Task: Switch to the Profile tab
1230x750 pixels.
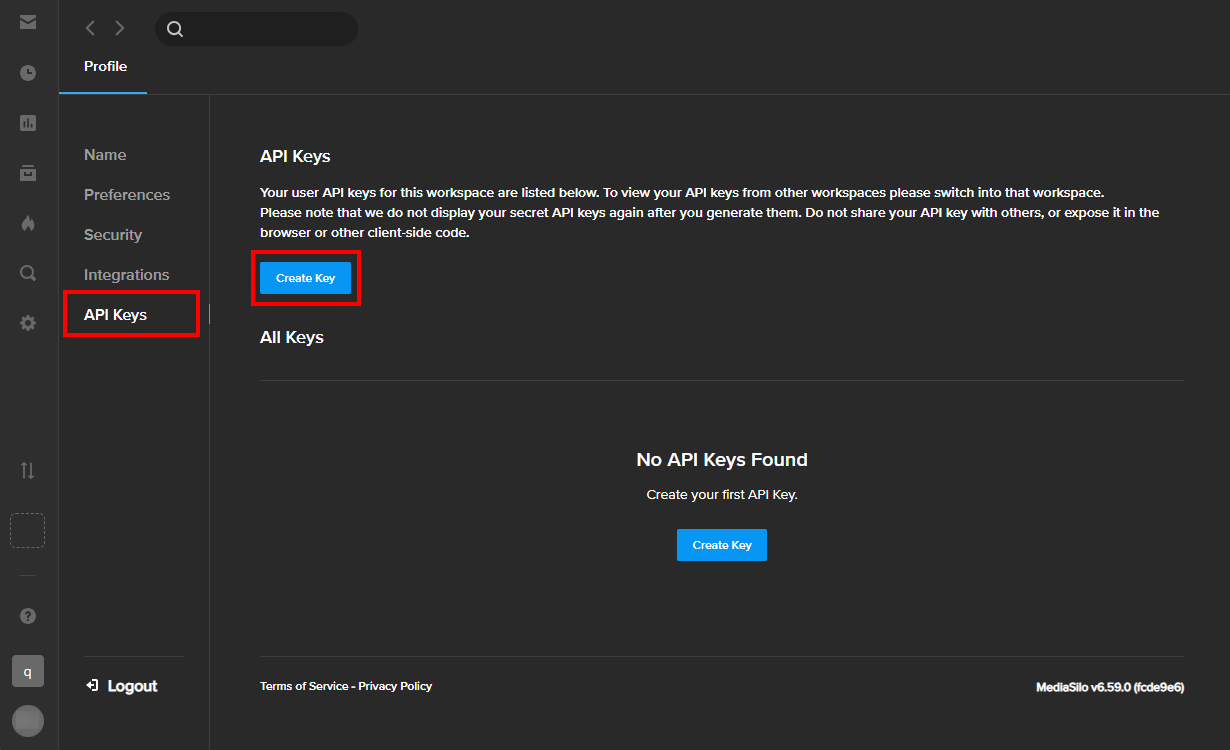Action: pos(105,67)
